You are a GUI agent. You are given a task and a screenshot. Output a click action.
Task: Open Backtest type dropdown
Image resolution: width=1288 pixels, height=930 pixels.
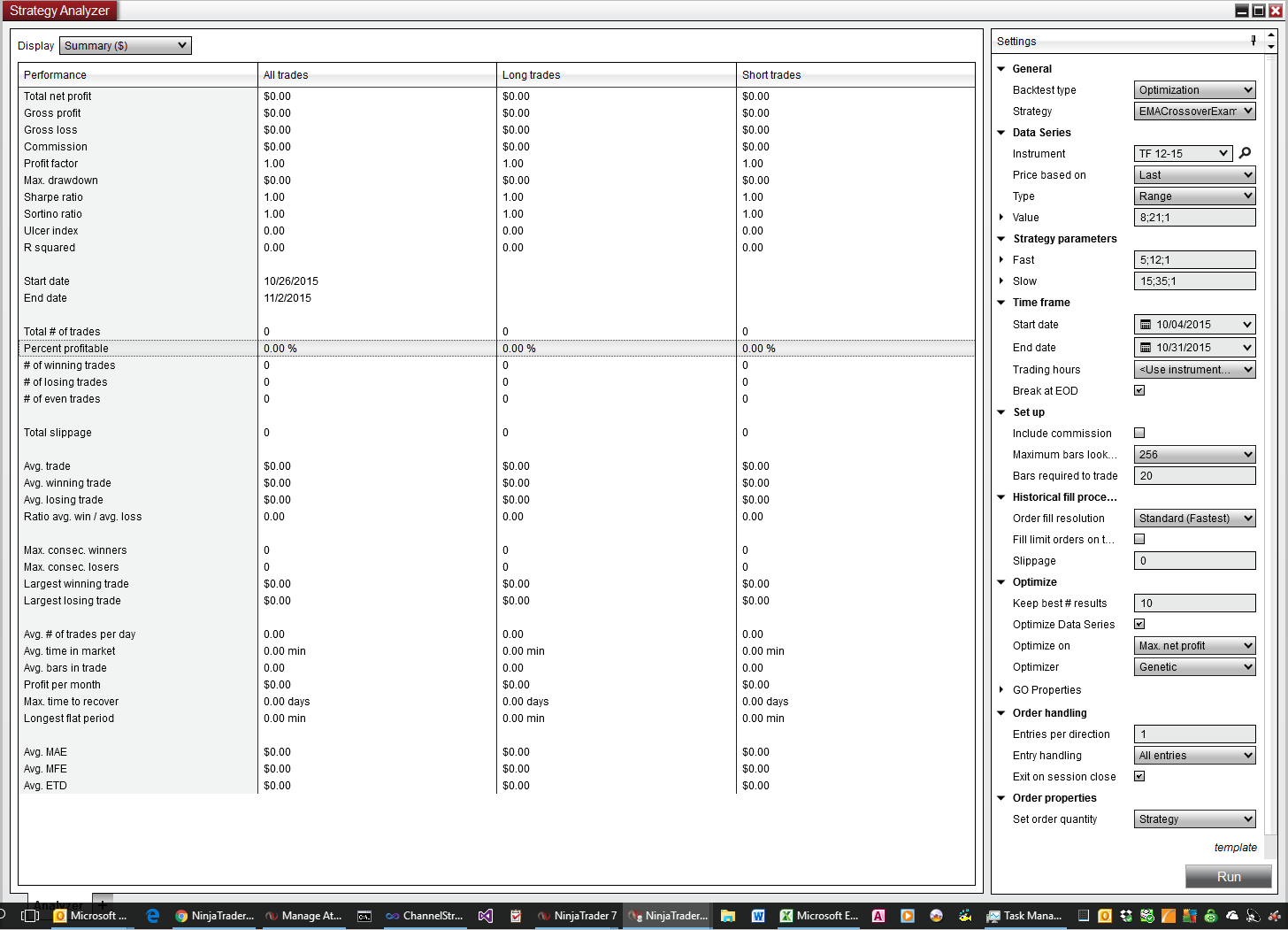(x=1194, y=89)
